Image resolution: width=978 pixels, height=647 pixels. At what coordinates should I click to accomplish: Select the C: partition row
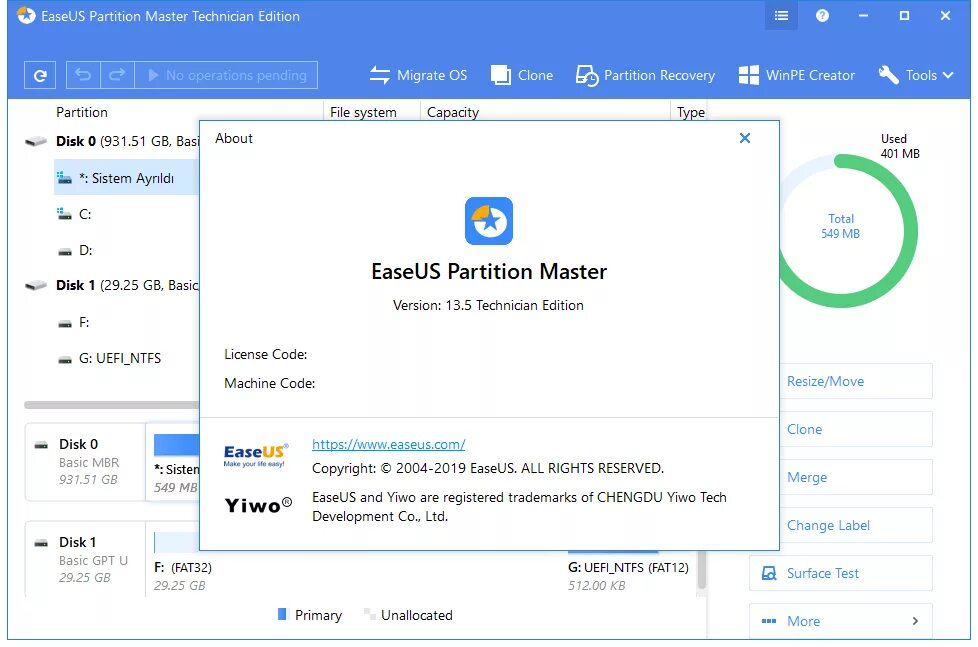(x=126, y=215)
